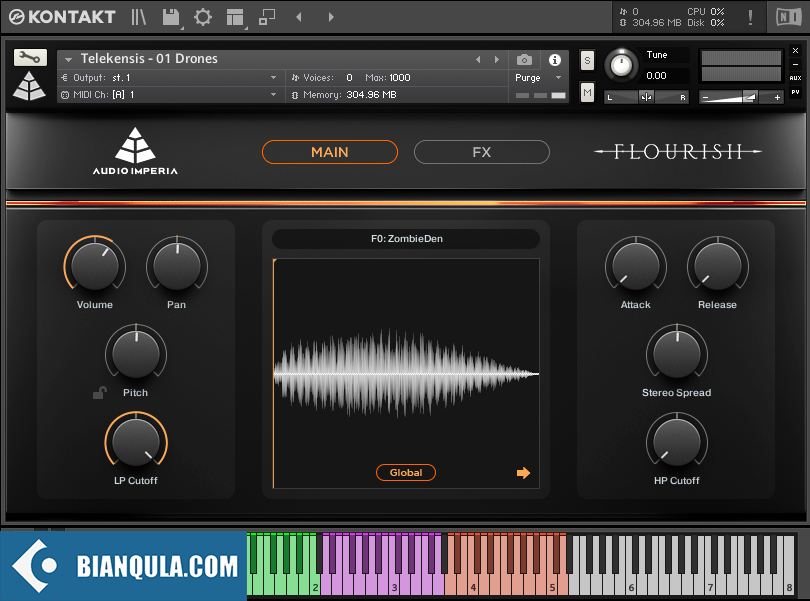Open instrument edit wrench icon
Viewport: 810px width, 601px height.
click(30, 57)
